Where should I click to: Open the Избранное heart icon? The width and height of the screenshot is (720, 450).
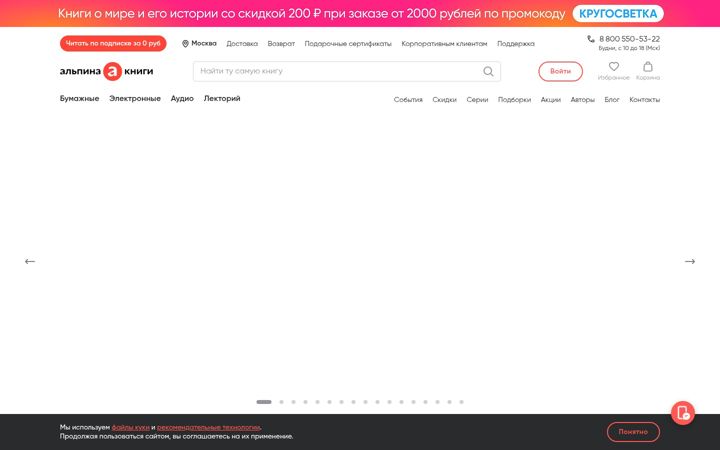pyautogui.click(x=613, y=67)
